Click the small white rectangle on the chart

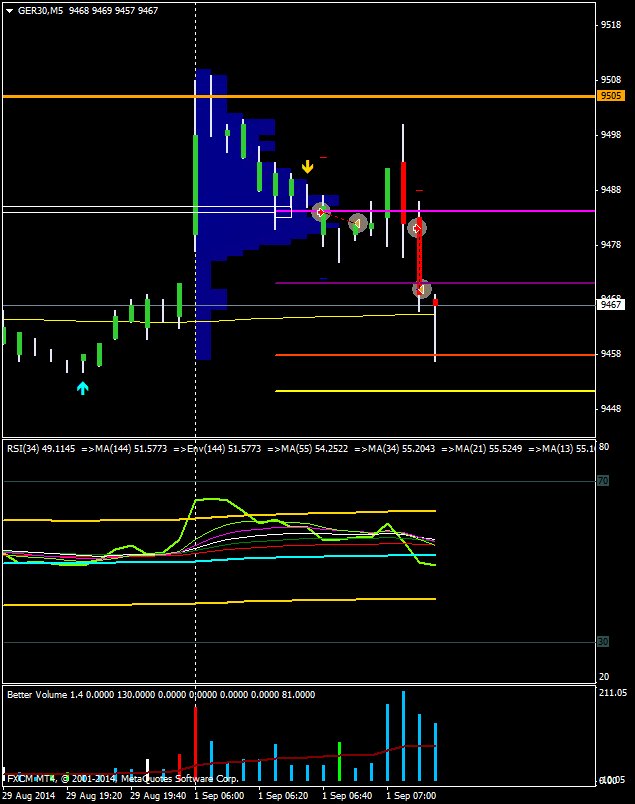(x=283, y=211)
